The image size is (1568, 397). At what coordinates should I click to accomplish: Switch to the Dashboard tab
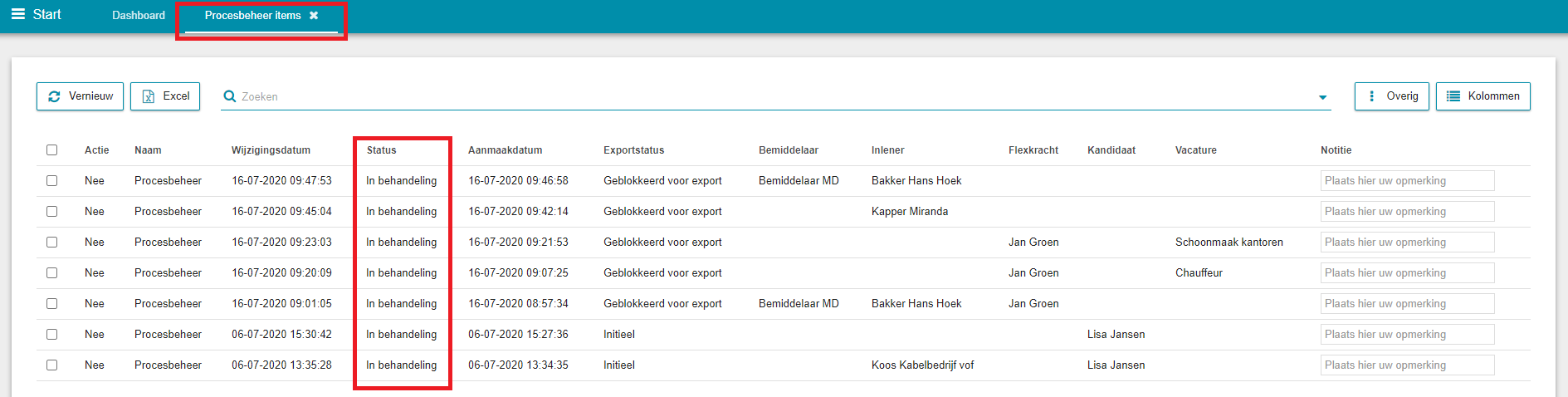coord(139,16)
